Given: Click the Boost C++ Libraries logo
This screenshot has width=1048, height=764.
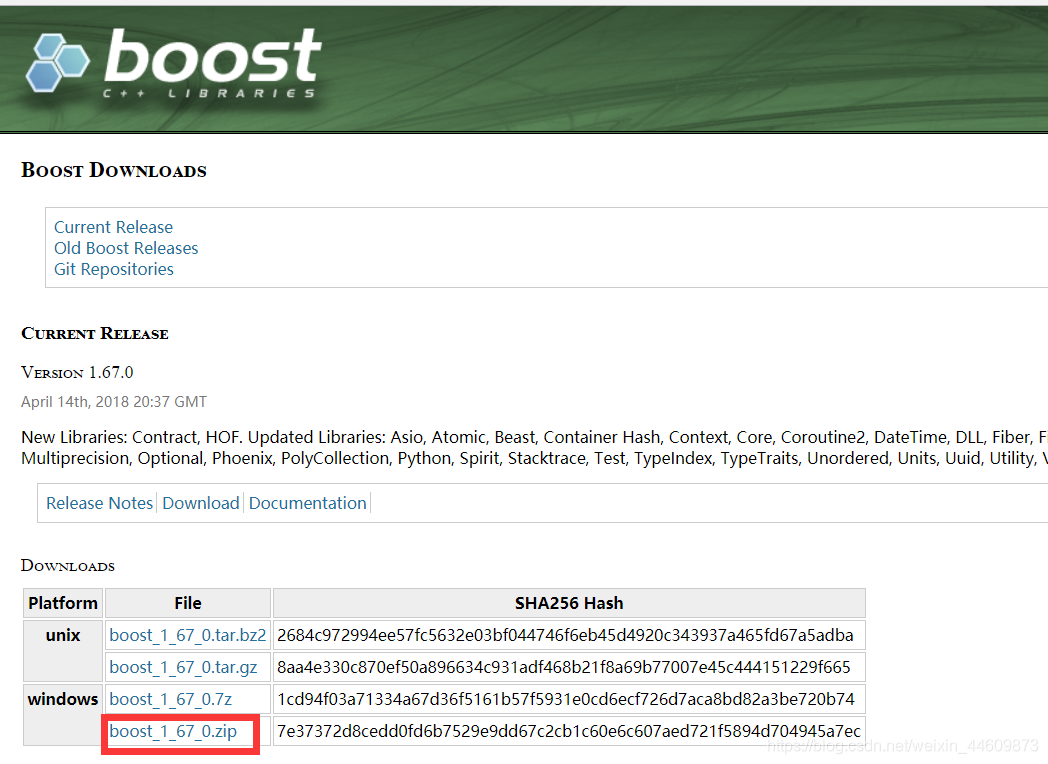Looking at the screenshot, I should [x=174, y=65].
